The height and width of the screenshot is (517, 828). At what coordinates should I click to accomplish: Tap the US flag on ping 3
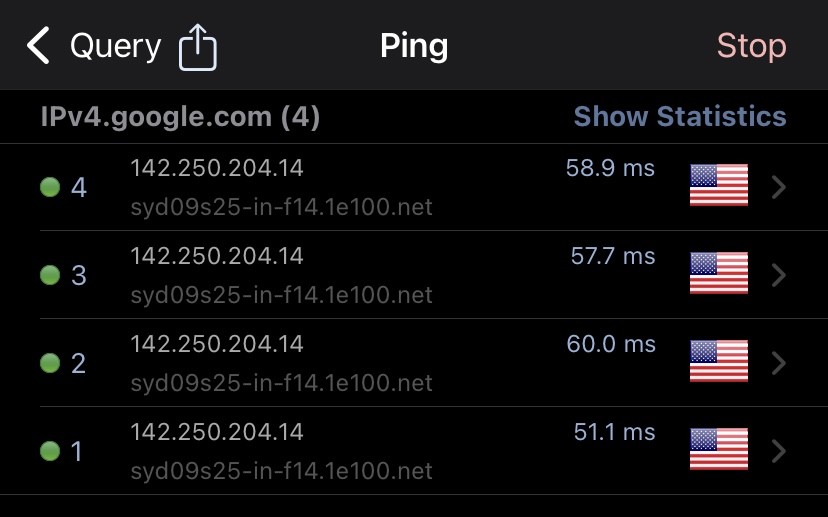tap(719, 274)
